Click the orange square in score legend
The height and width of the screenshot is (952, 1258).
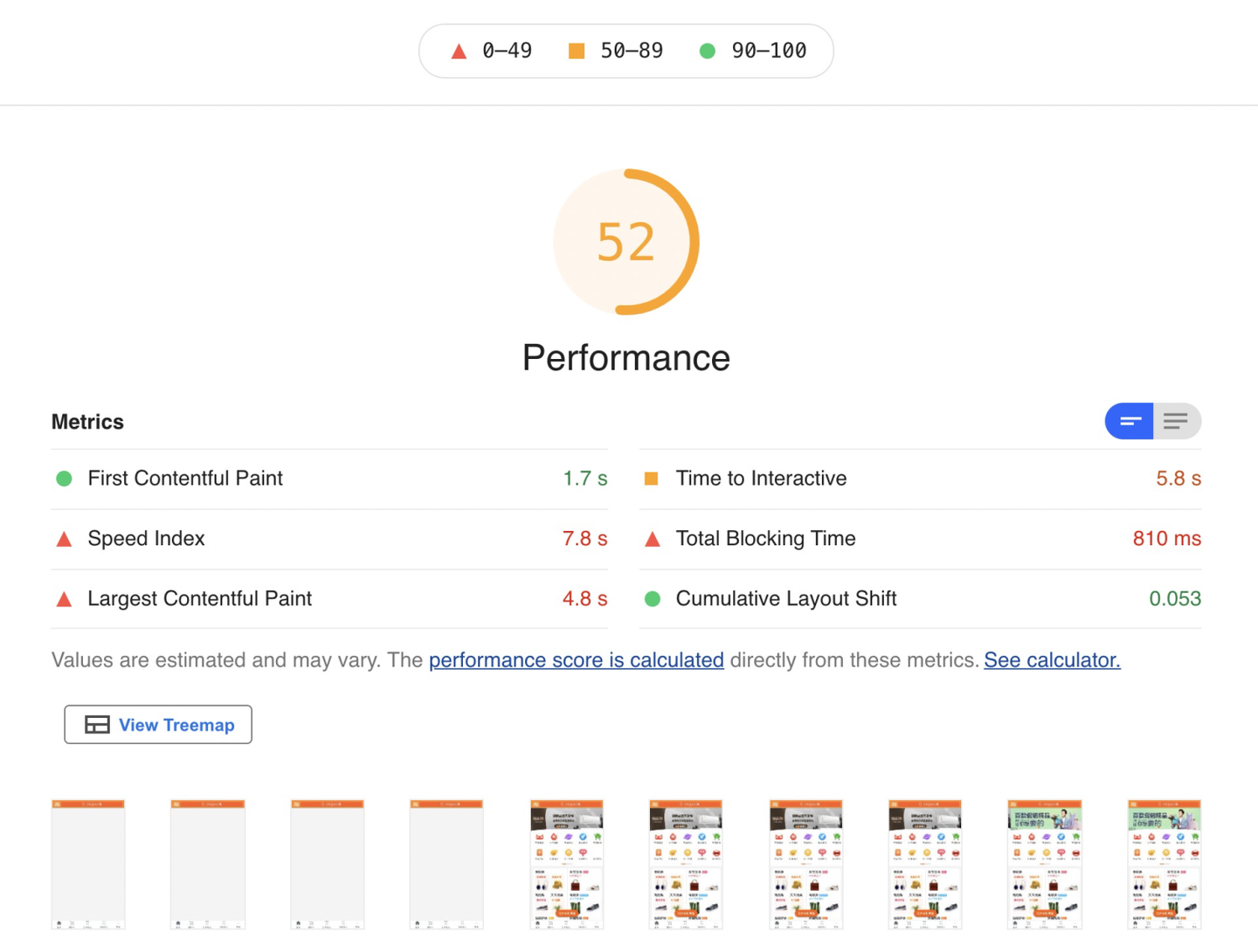577,52
